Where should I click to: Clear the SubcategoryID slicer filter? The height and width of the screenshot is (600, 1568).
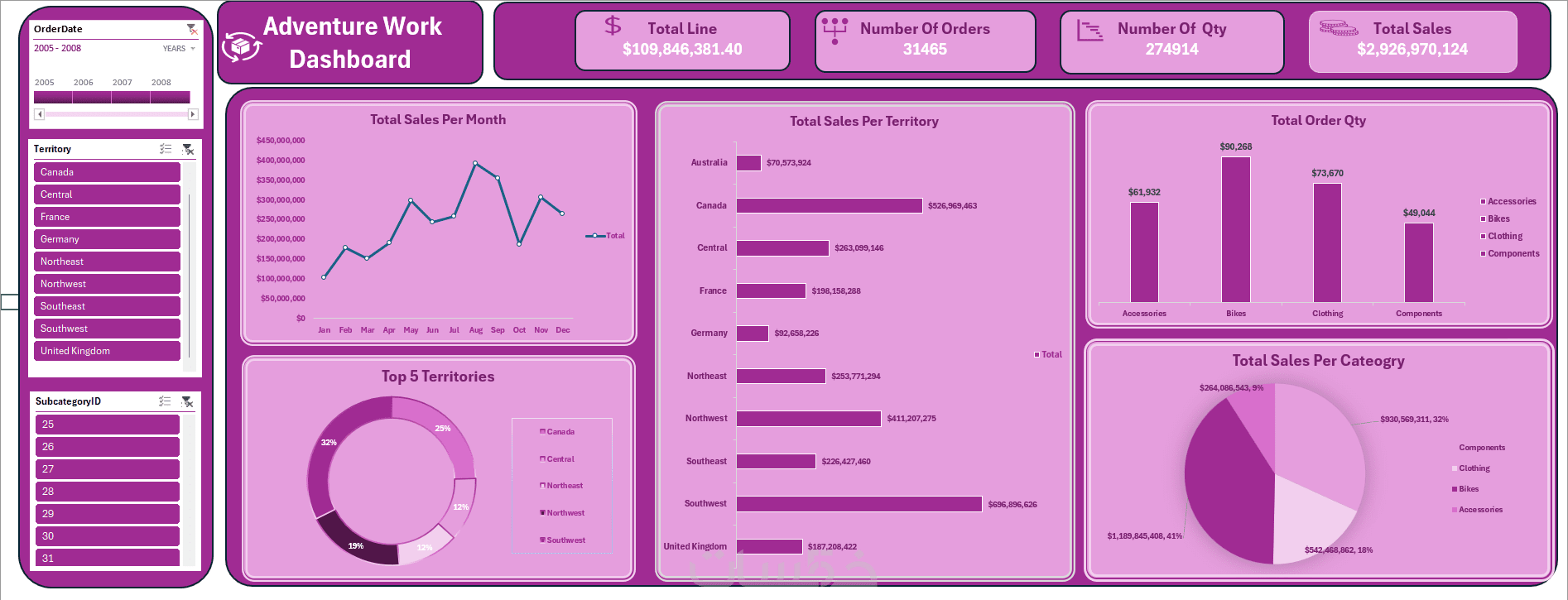click(x=188, y=401)
